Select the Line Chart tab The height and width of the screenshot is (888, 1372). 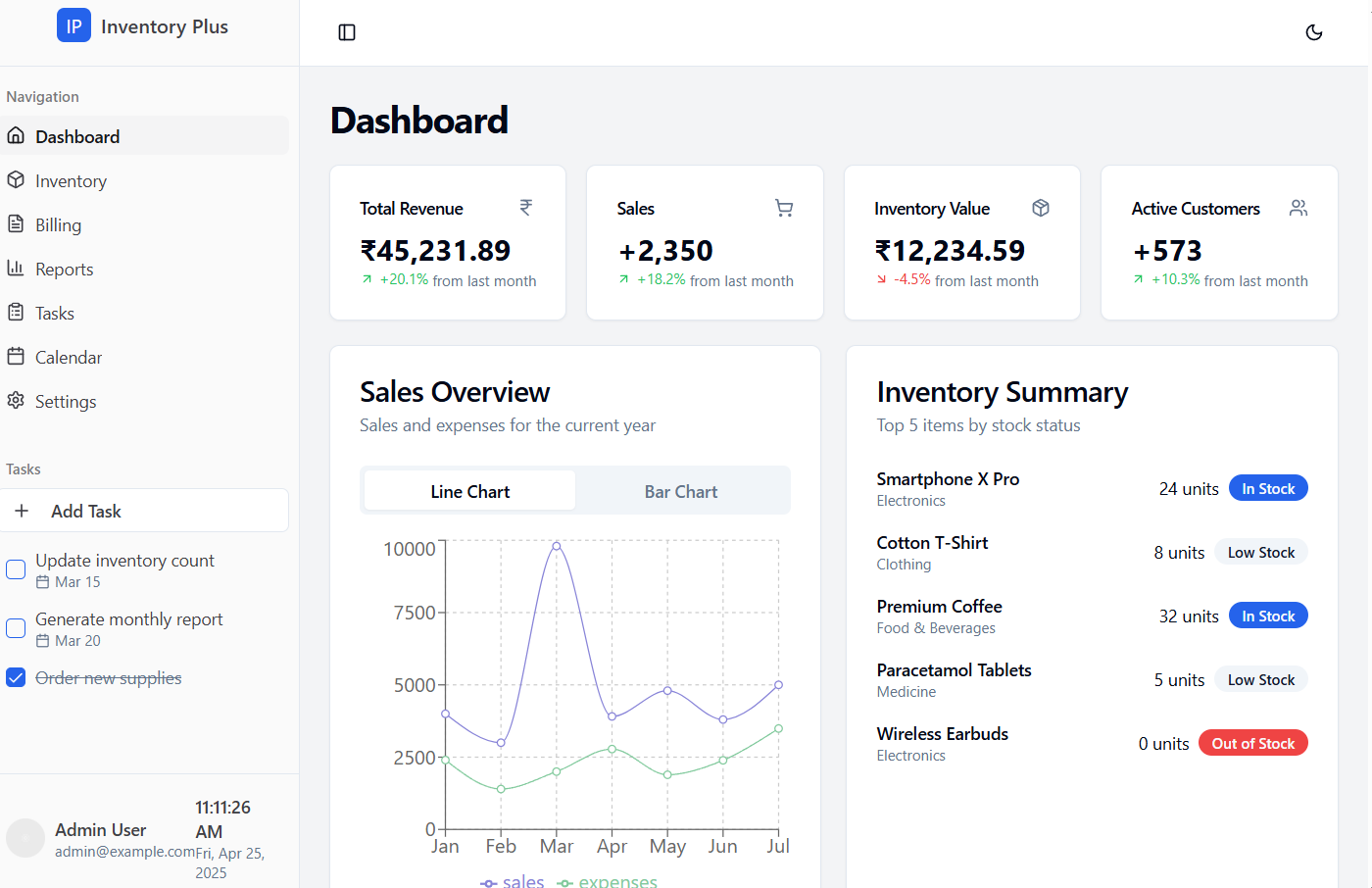point(470,491)
